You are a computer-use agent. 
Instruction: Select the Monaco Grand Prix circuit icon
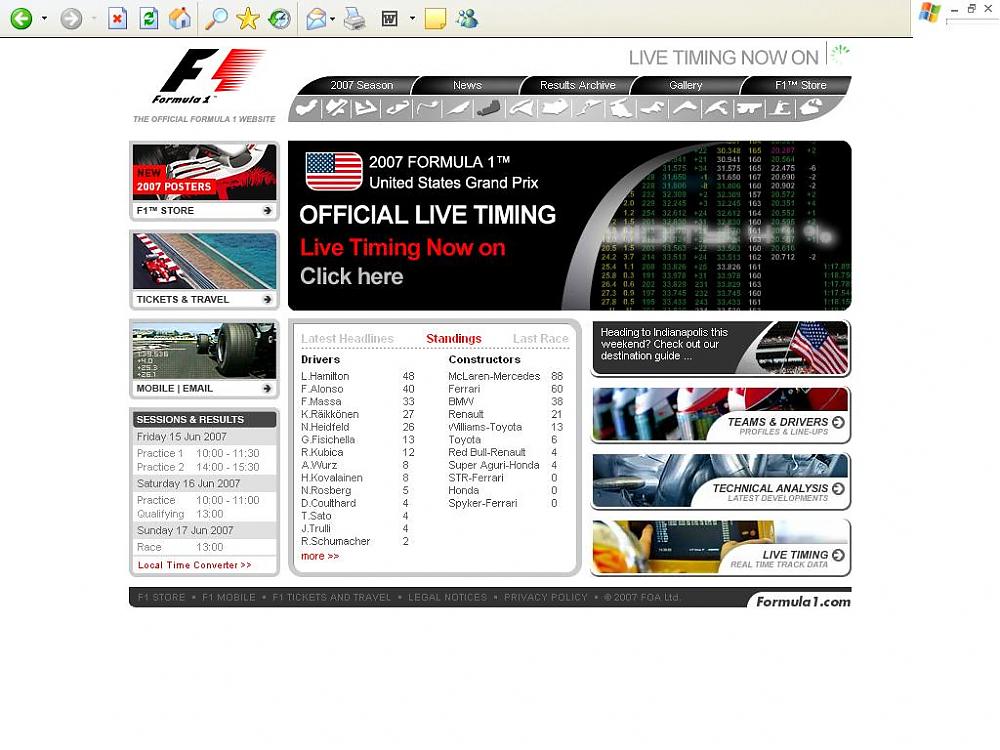coord(428,108)
